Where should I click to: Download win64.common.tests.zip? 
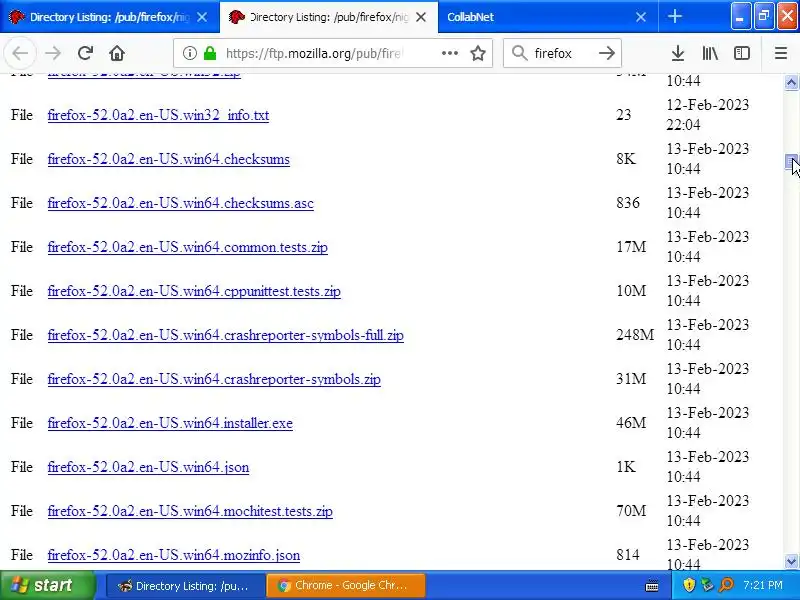coord(187,247)
